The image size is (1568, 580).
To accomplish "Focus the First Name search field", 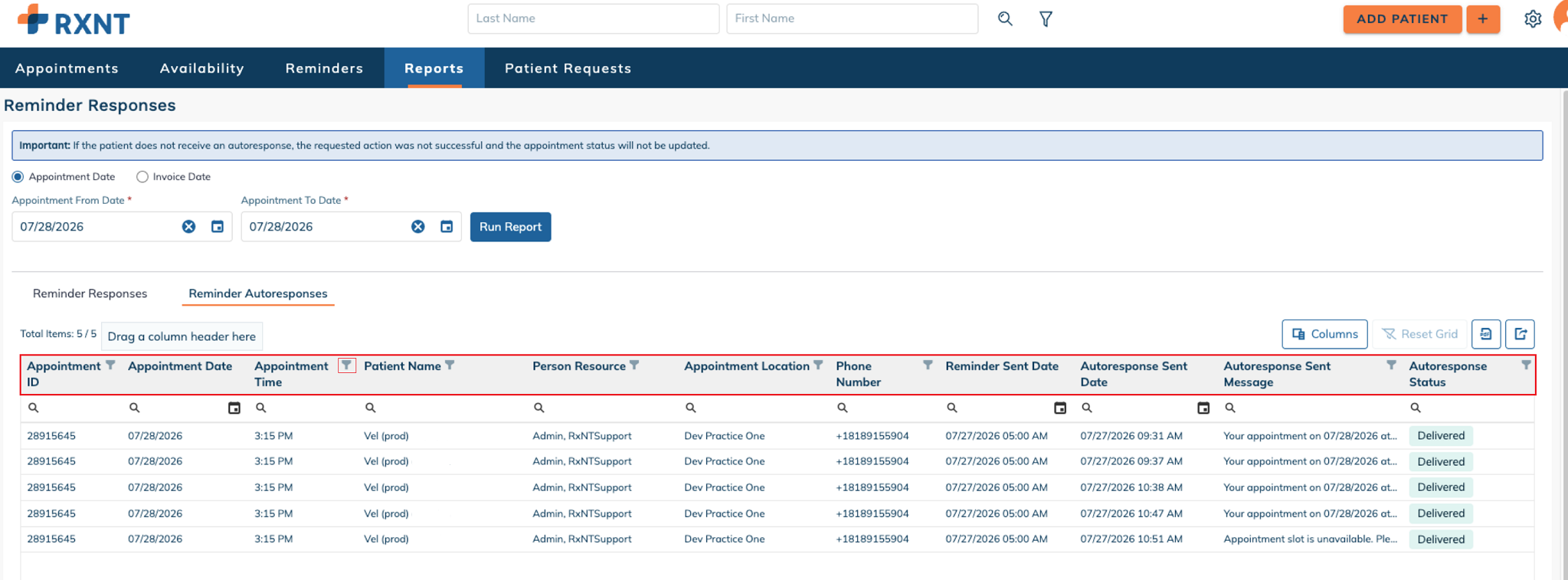I will coord(852,18).
